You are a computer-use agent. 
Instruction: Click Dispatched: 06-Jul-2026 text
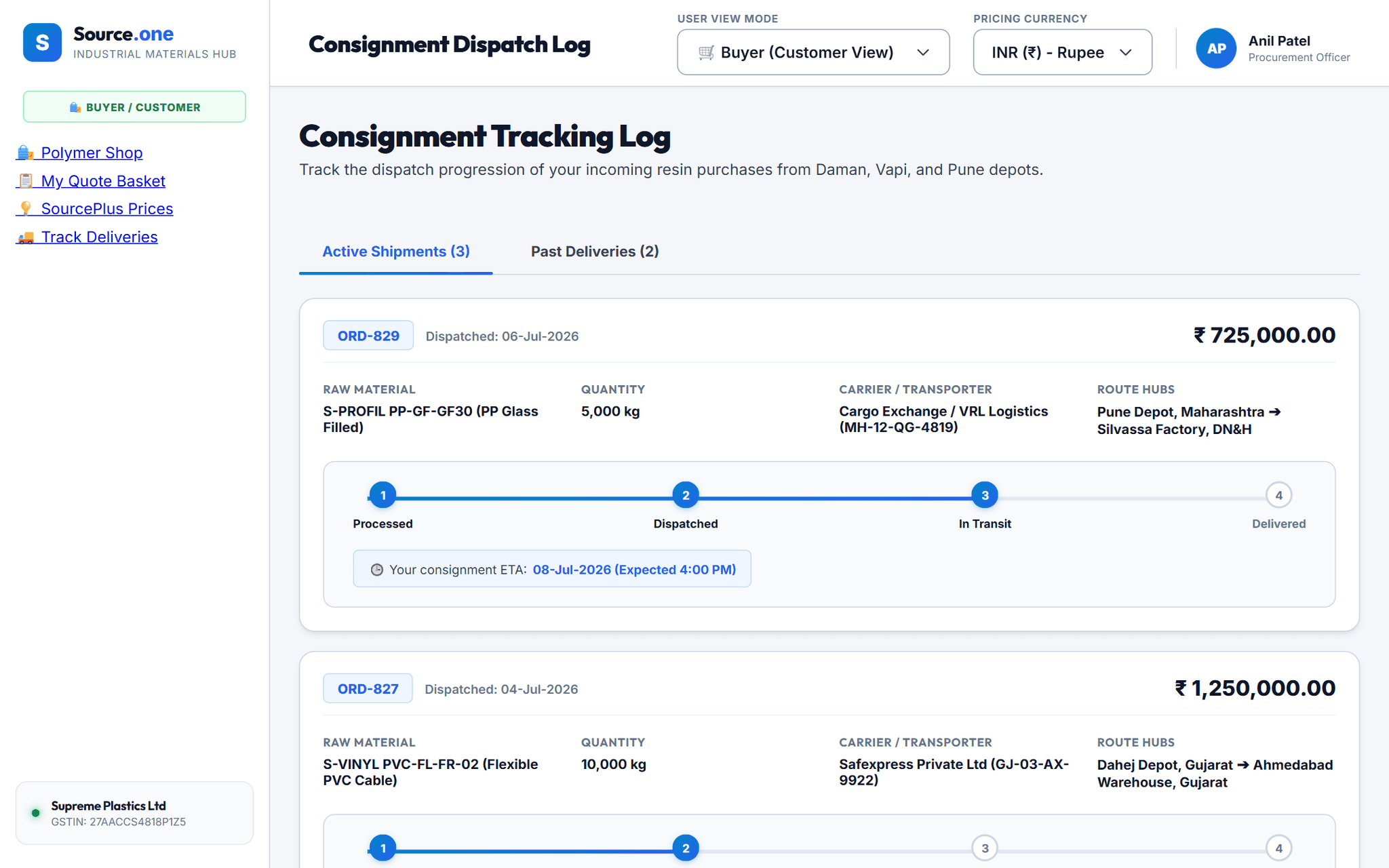coord(502,336)
